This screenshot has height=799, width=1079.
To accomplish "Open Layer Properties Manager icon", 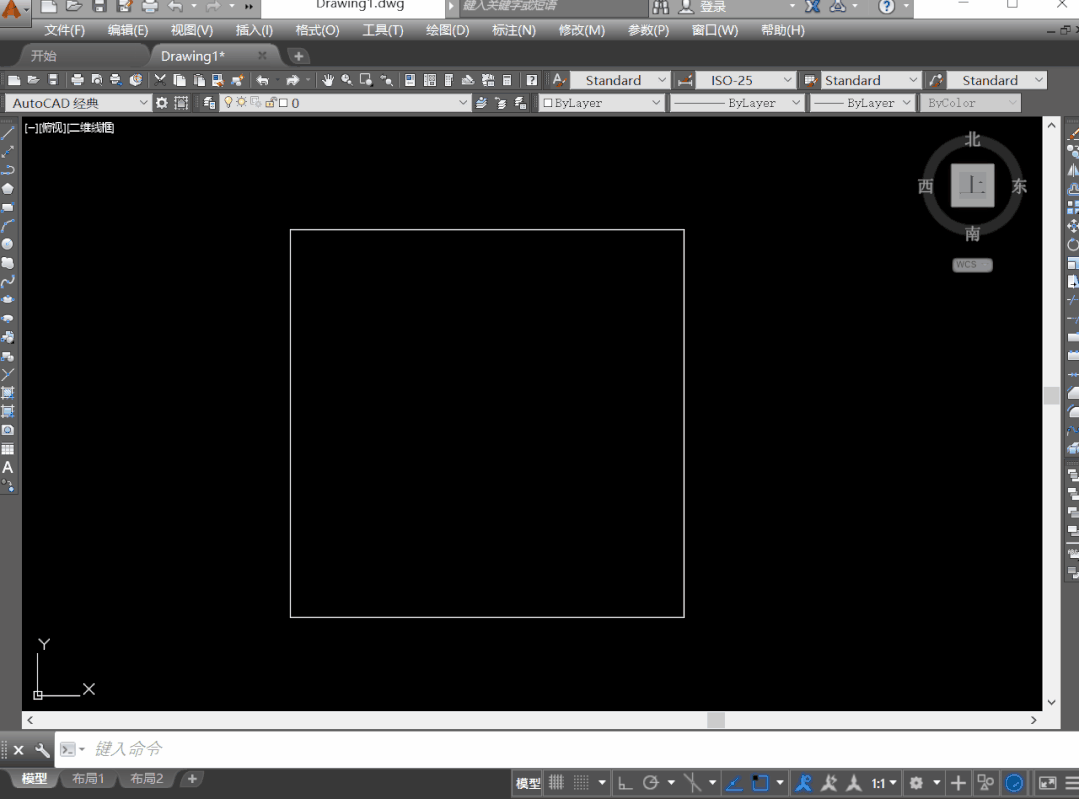I will (209, 103).
